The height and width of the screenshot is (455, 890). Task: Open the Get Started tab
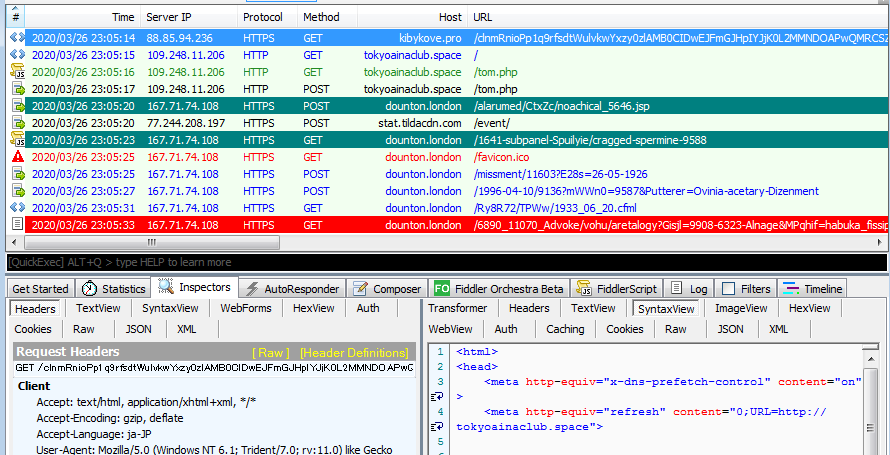[40, 289]
